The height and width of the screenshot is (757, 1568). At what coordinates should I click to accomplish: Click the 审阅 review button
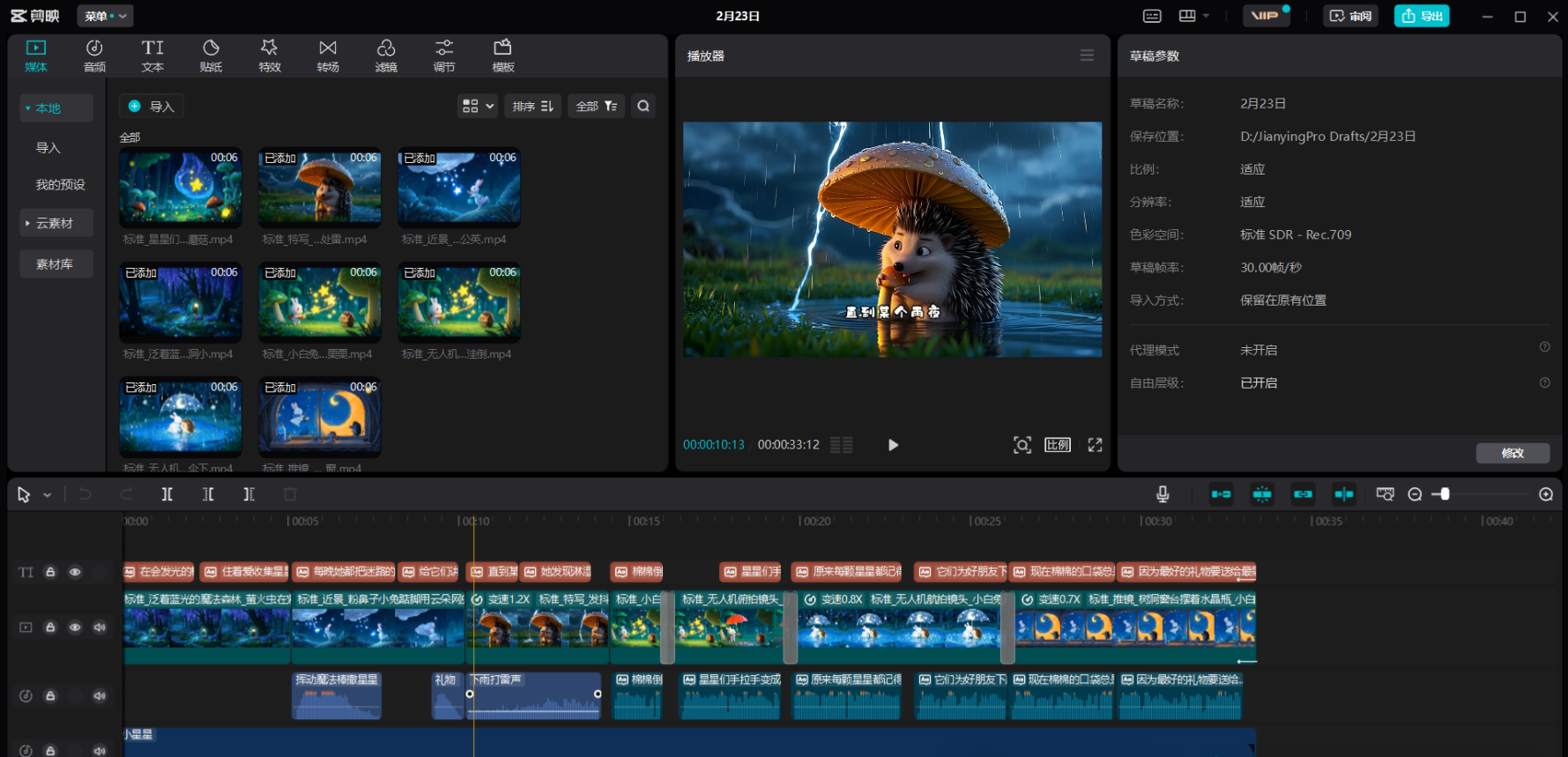(x=1350, y=16)
